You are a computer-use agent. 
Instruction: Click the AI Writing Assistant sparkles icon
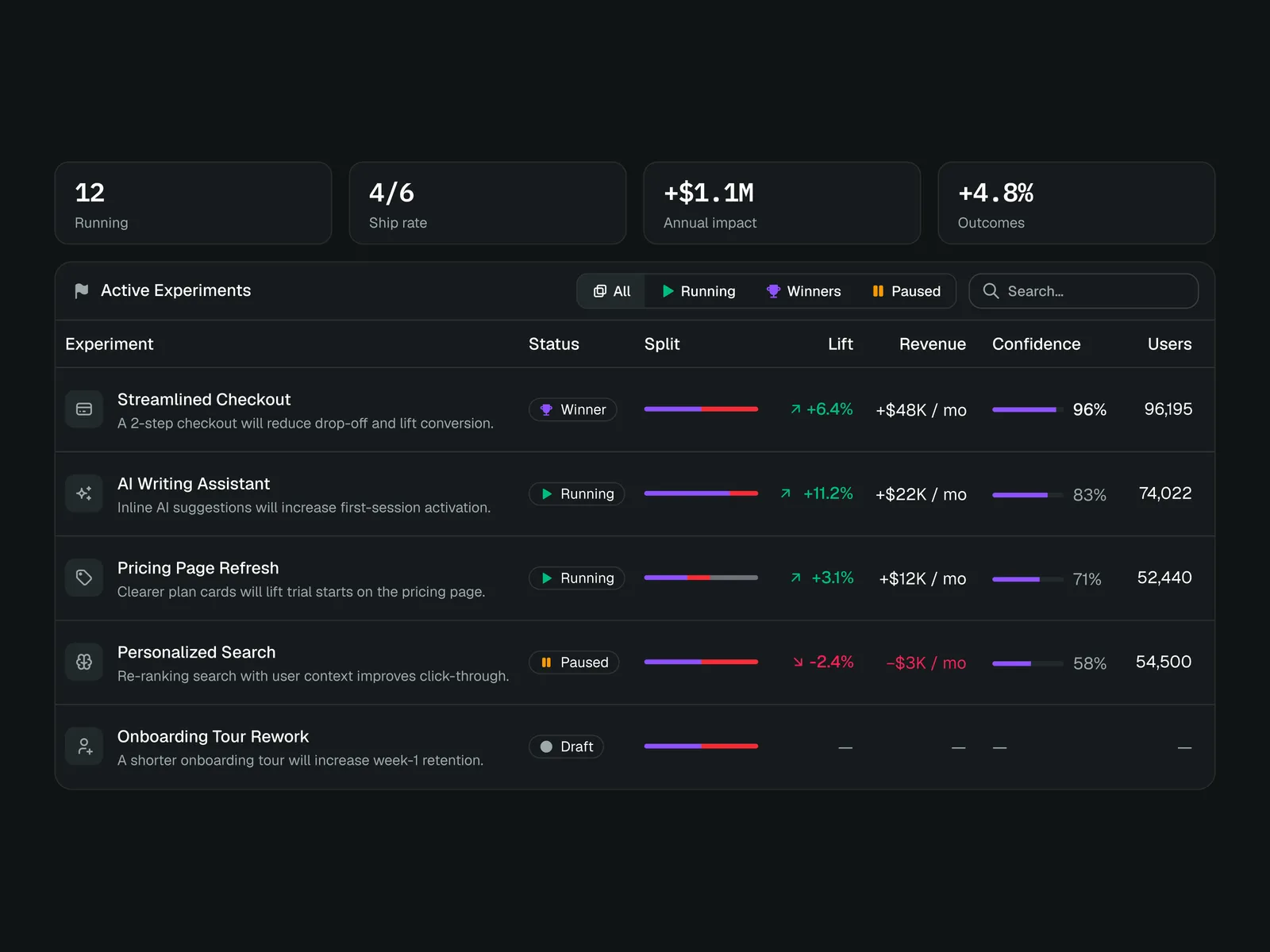[x=84, y=493]
